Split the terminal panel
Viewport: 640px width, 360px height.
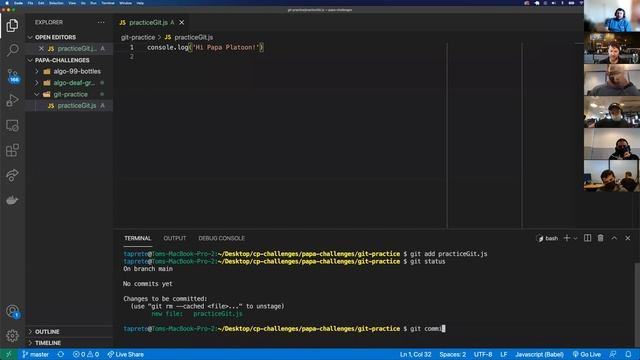[x=587, y=238]
